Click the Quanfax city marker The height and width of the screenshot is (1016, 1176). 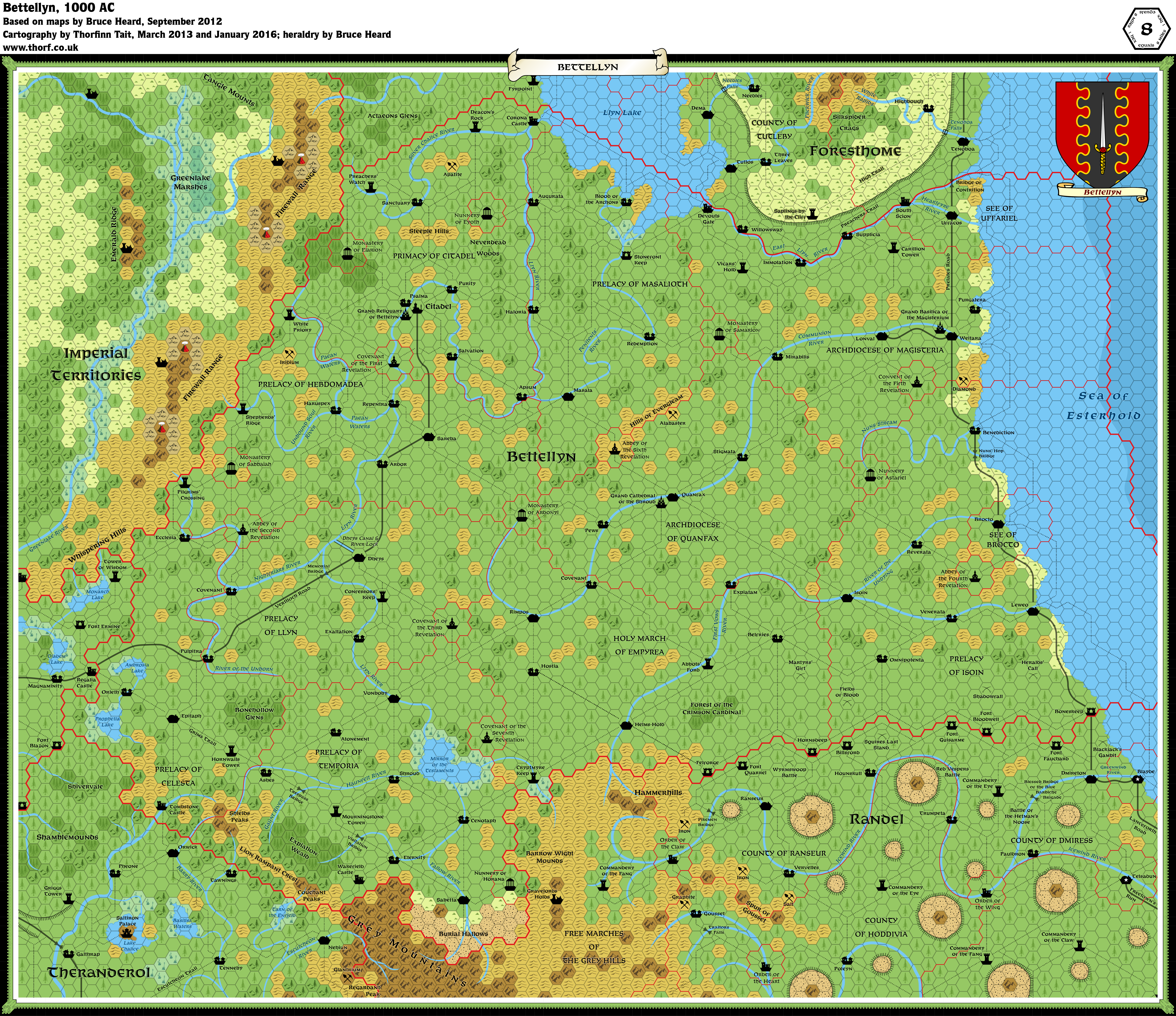click(x=673, y=498)
